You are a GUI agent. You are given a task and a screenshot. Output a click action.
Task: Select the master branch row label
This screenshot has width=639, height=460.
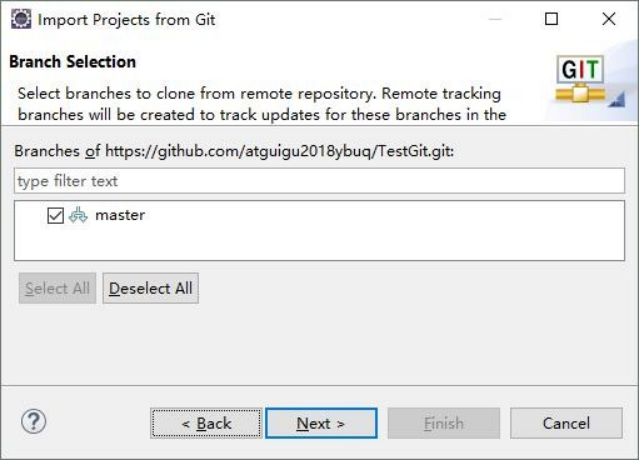120,215
